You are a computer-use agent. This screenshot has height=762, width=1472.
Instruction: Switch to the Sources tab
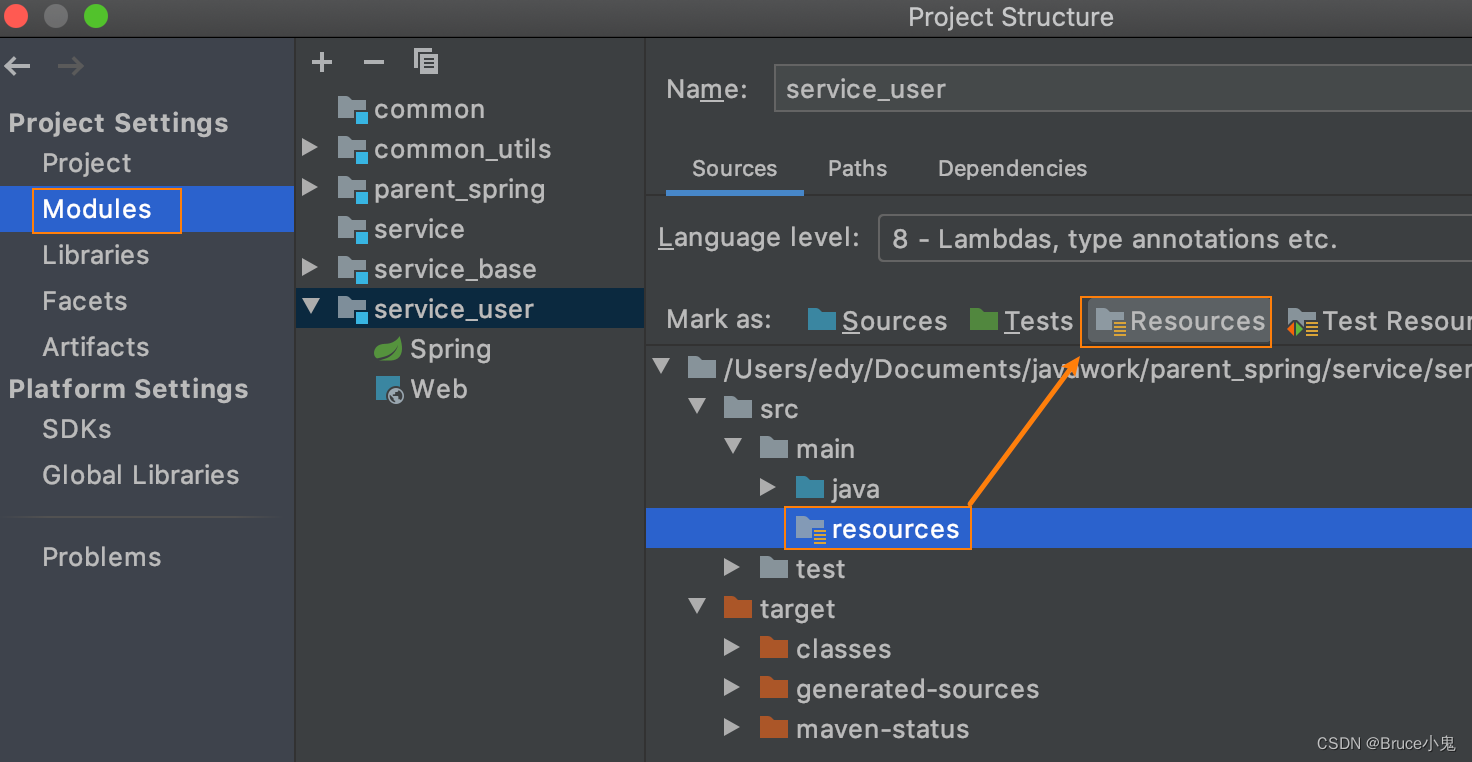(734, 168)
